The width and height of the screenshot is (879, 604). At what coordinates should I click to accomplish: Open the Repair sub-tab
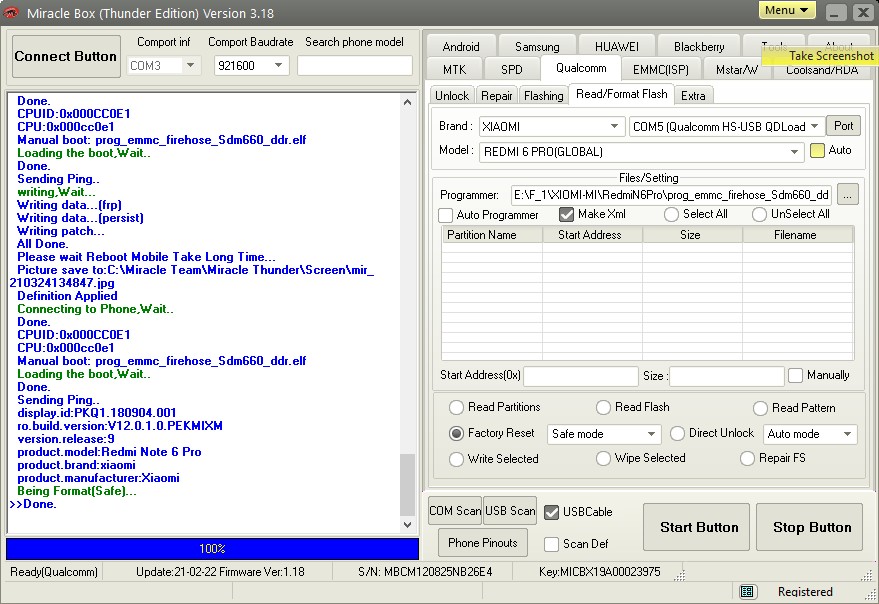click(497, 95)
